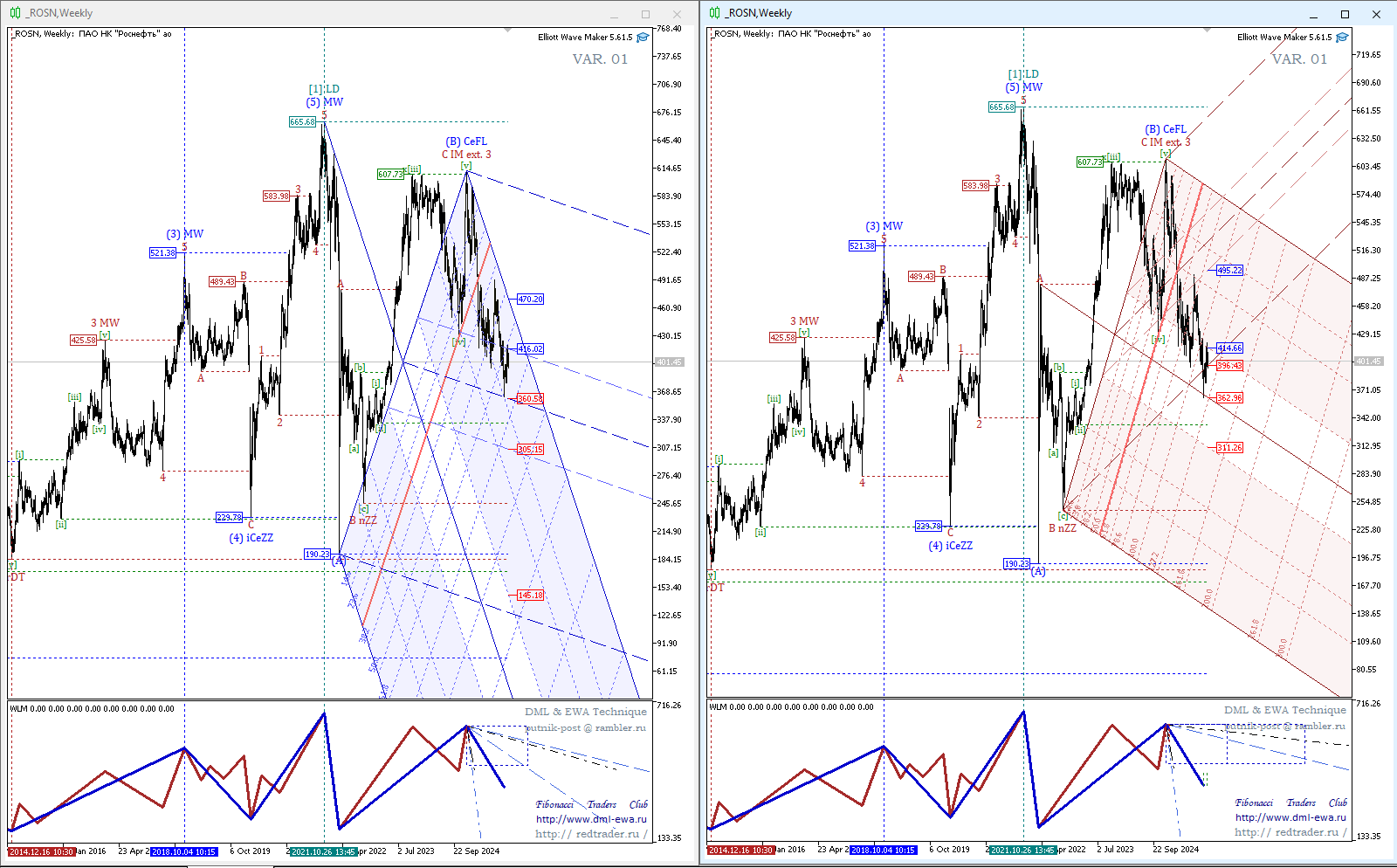This screenshot has height=868, width=1397.
Task: Minimize the left ROSN Weekly chart window
Action: 614,14
